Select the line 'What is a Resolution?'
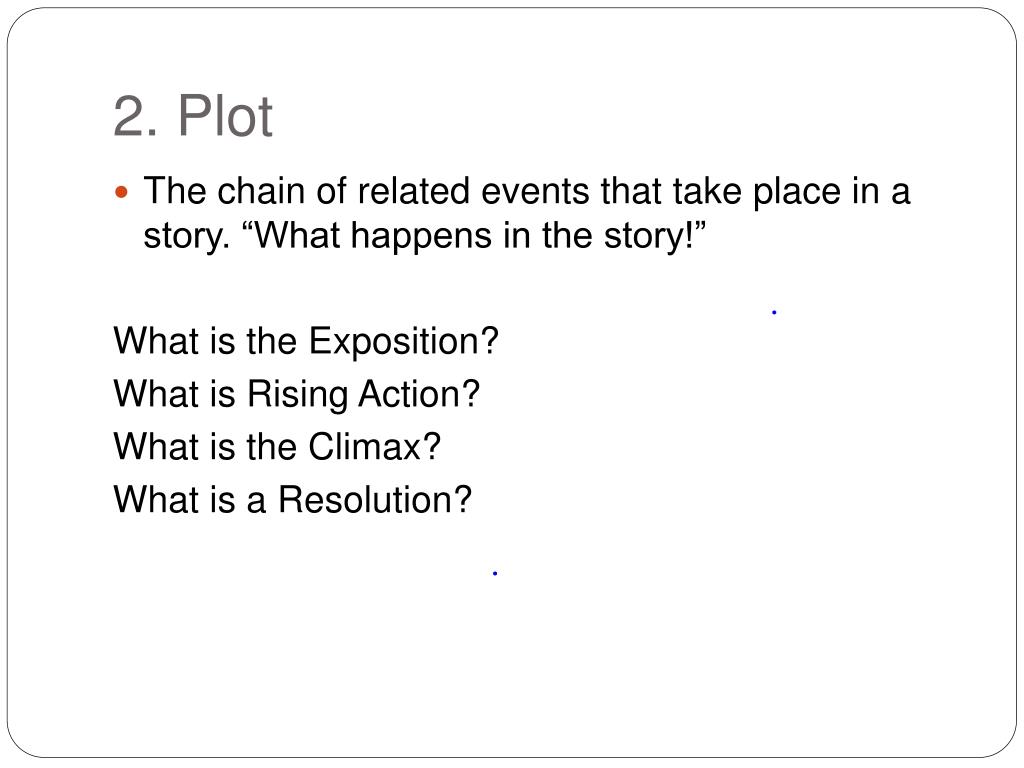Screen dimensions: 1024x768 (292, 500)
